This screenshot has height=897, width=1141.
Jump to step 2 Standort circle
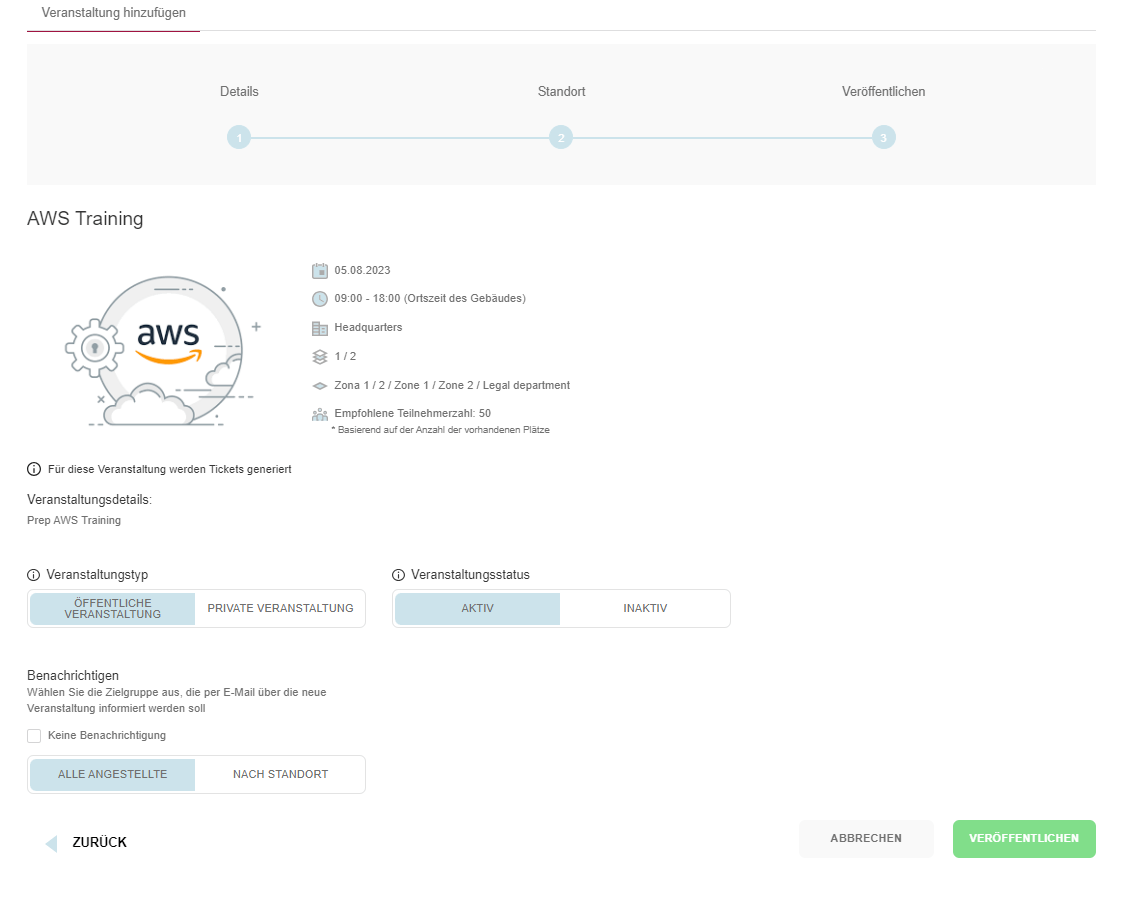(561, 138)
